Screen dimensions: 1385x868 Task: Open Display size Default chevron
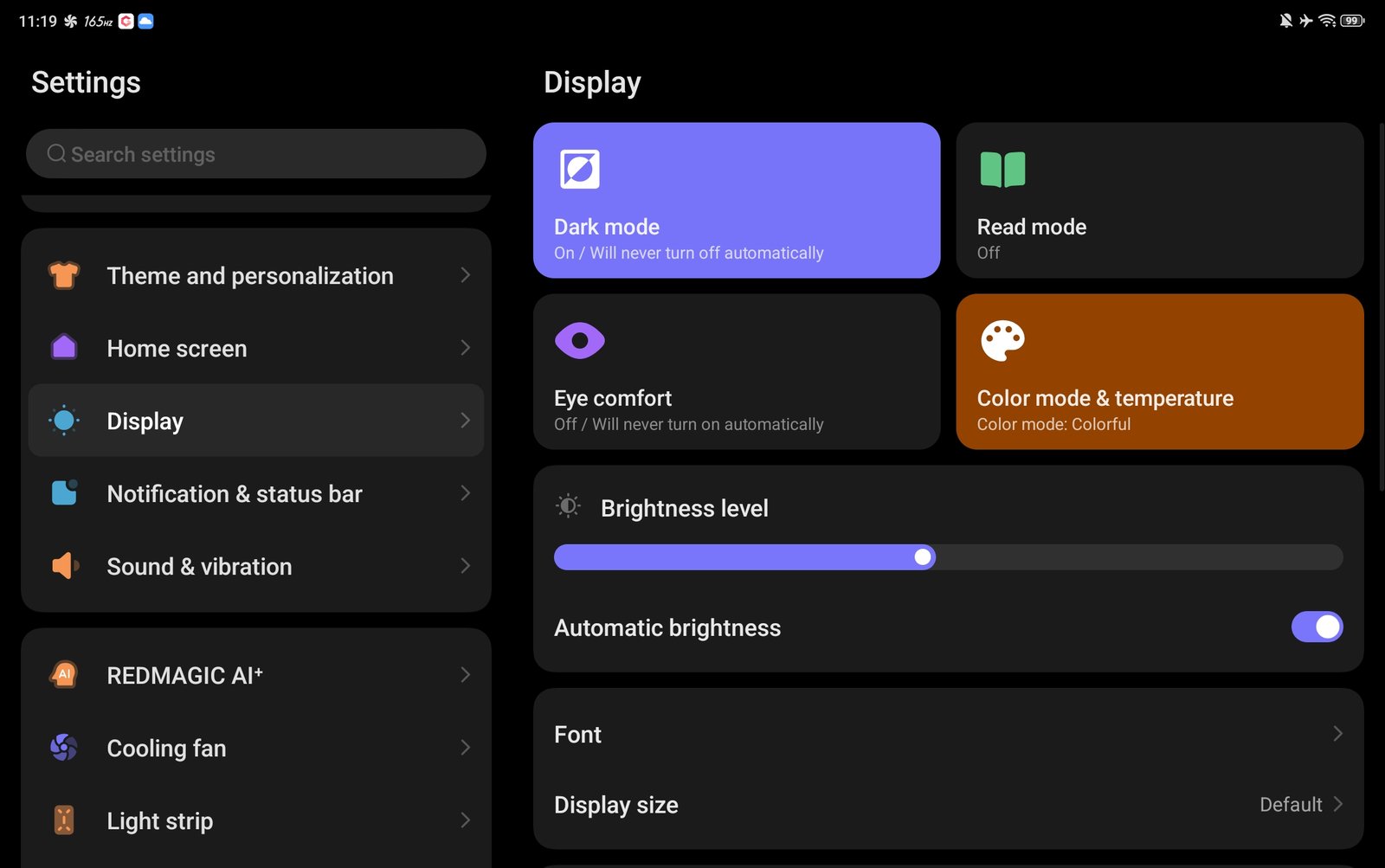(x=1337, y=805)
